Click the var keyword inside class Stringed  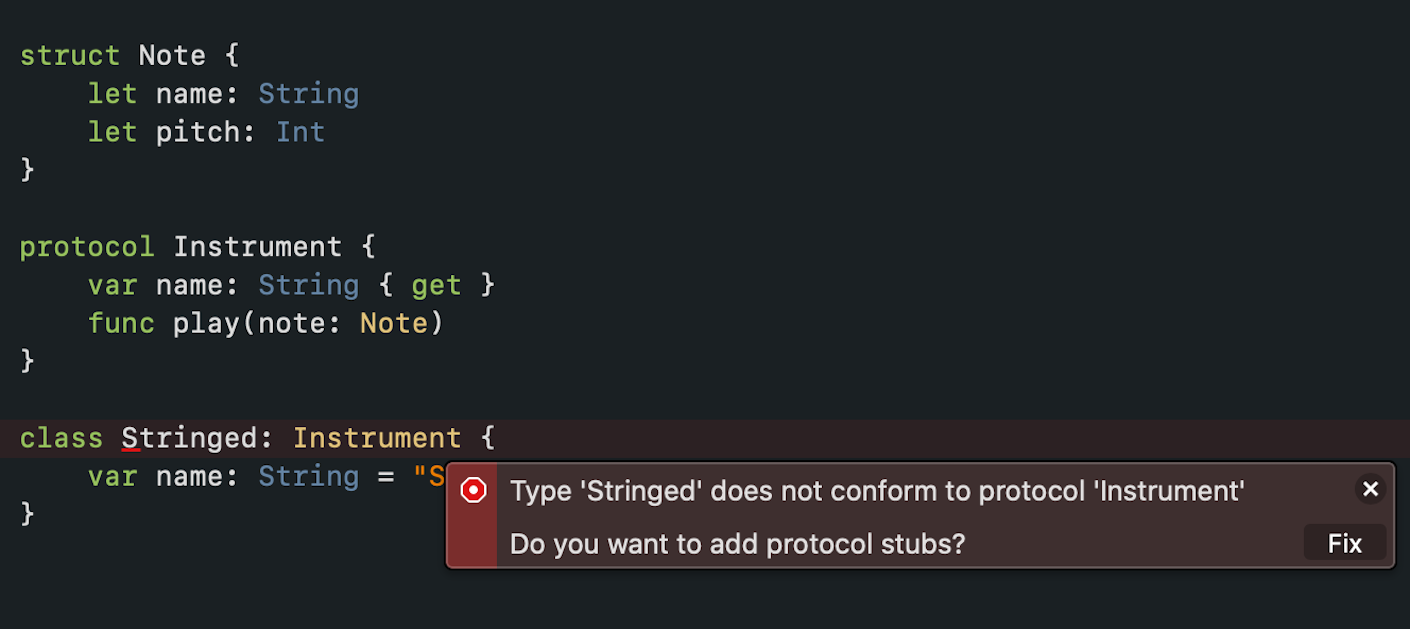point(113,476)
